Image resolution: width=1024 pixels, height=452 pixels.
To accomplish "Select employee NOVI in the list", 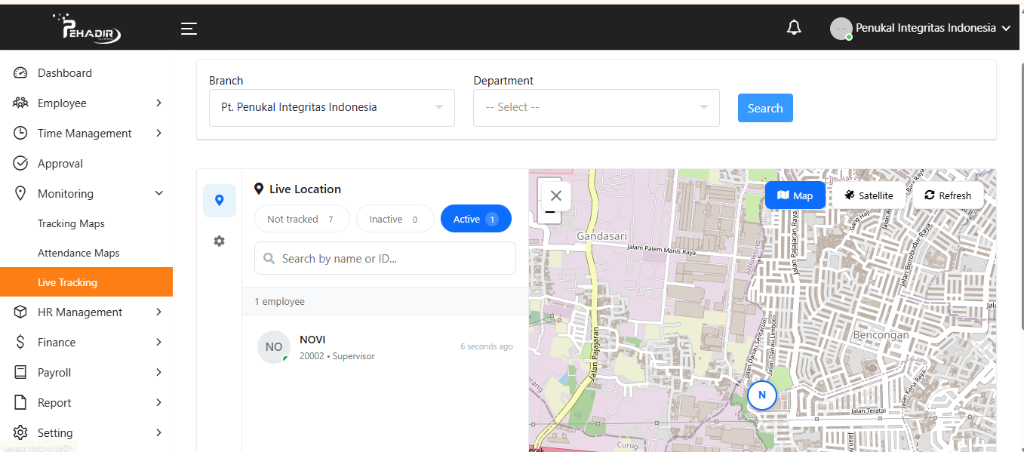I will pos(385,347).
